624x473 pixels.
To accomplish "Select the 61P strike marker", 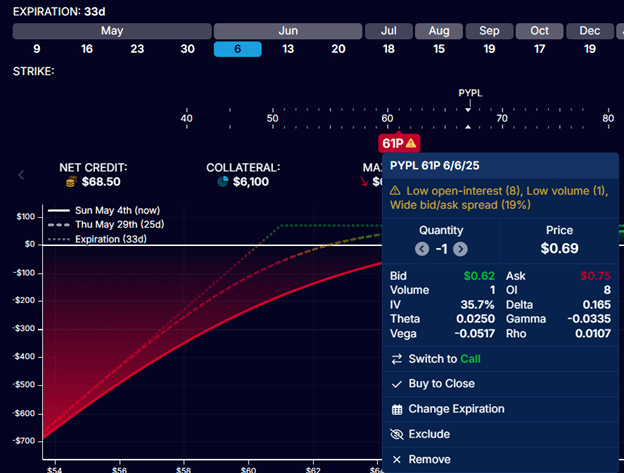I will click(x=399, y=143).
